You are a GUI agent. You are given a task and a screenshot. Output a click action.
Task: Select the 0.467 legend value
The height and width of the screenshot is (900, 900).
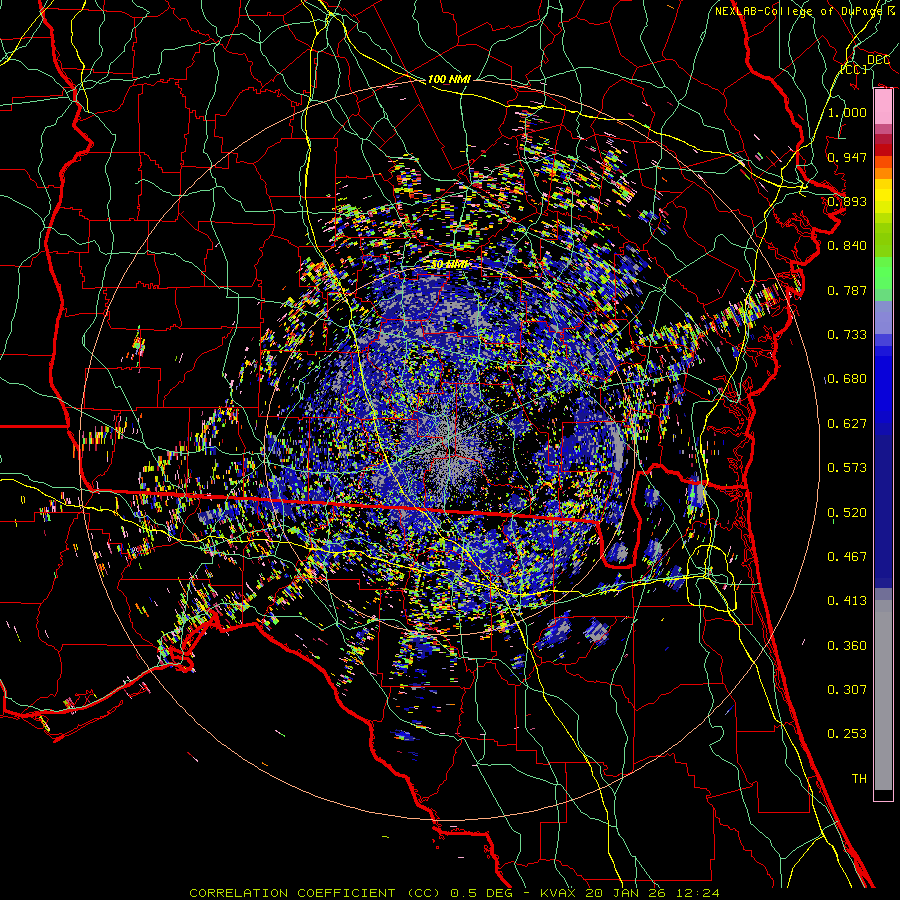pos(847,557)
